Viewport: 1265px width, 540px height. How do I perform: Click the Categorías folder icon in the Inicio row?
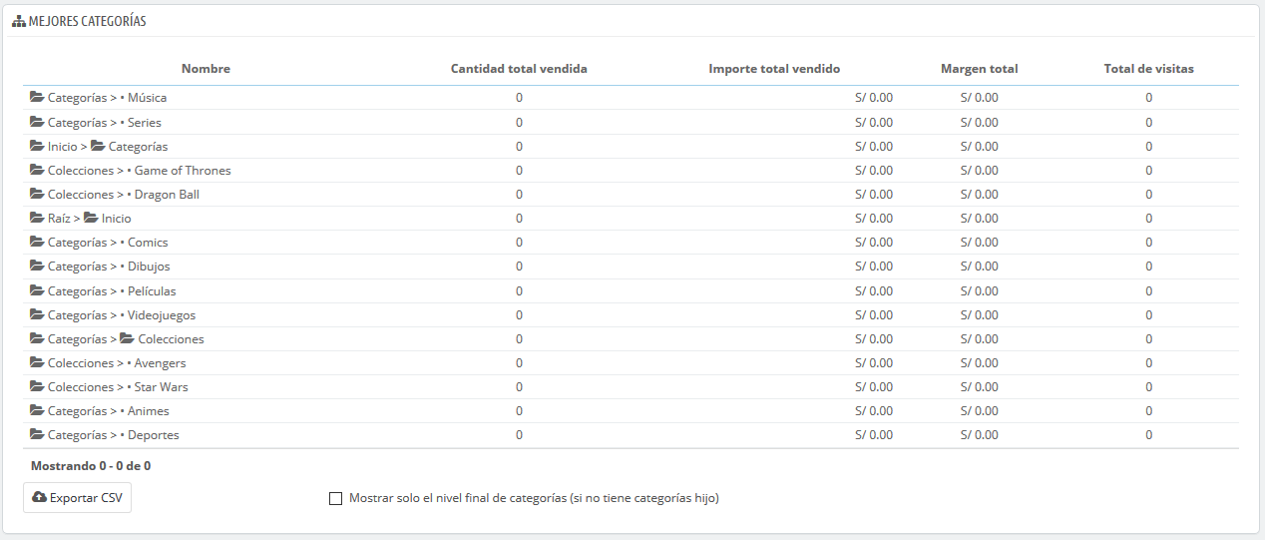tap(98, 146)
